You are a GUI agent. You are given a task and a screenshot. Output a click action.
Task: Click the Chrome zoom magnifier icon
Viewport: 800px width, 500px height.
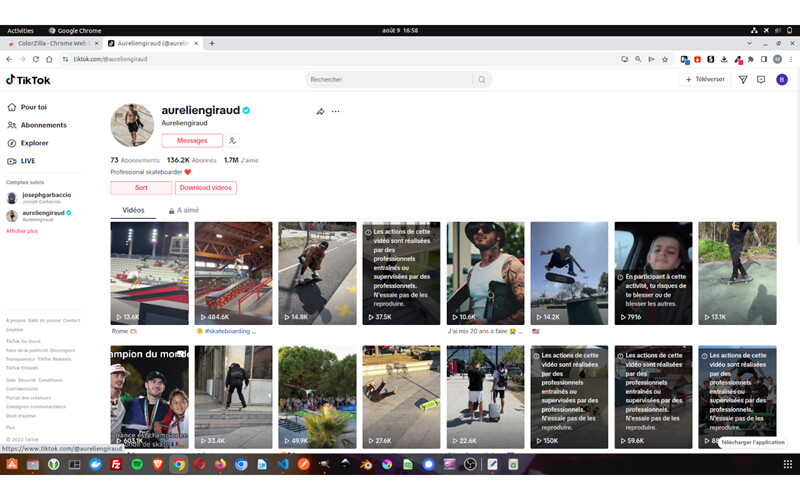(638, 59)
